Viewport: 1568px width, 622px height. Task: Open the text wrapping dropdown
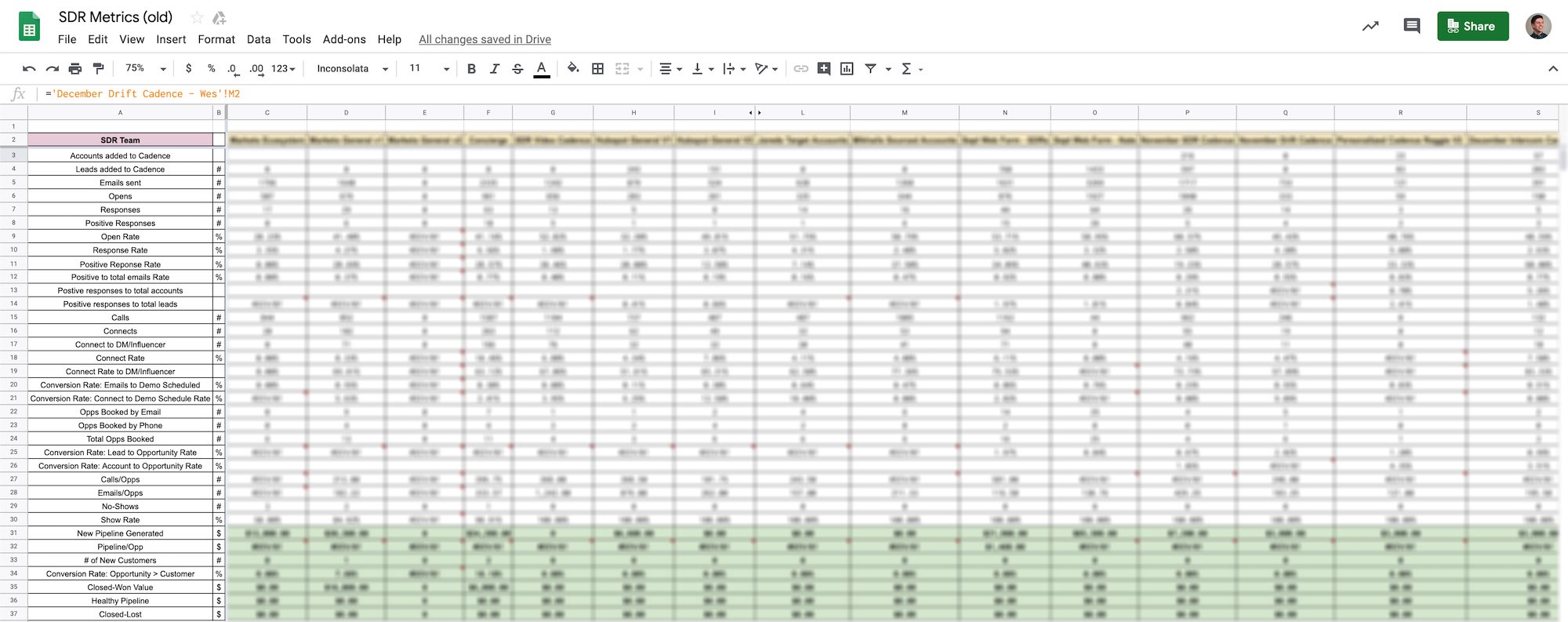[735, 69]
